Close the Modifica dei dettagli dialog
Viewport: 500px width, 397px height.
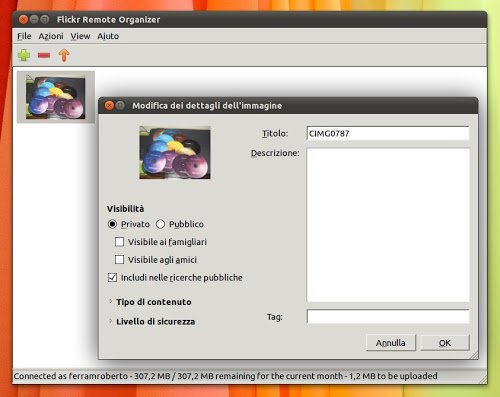pos(109,106)
